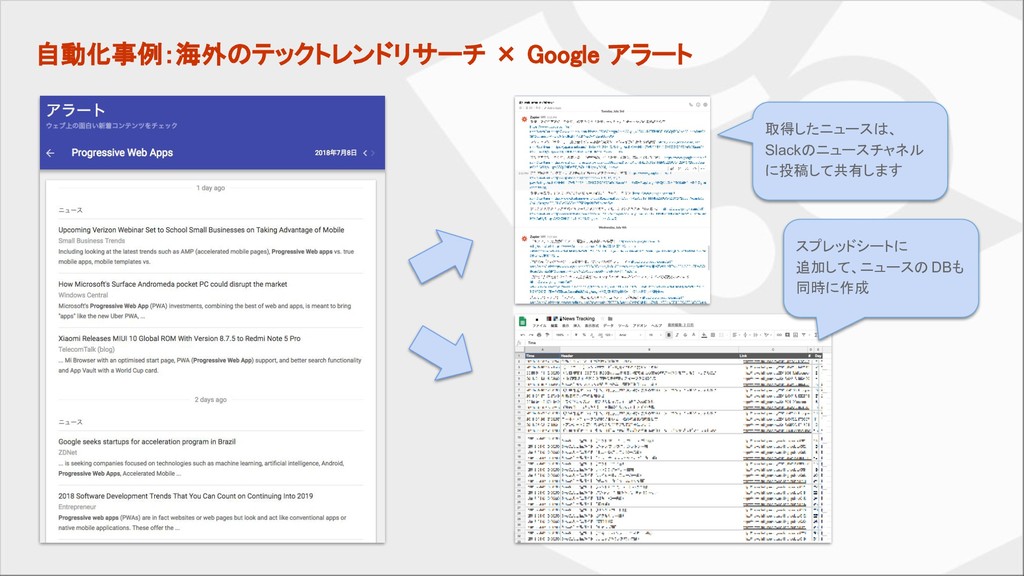Screen dimensions: 1024x576
Task: Select the Time header cell in spreadsheet
Action: (x=542, y=356)
